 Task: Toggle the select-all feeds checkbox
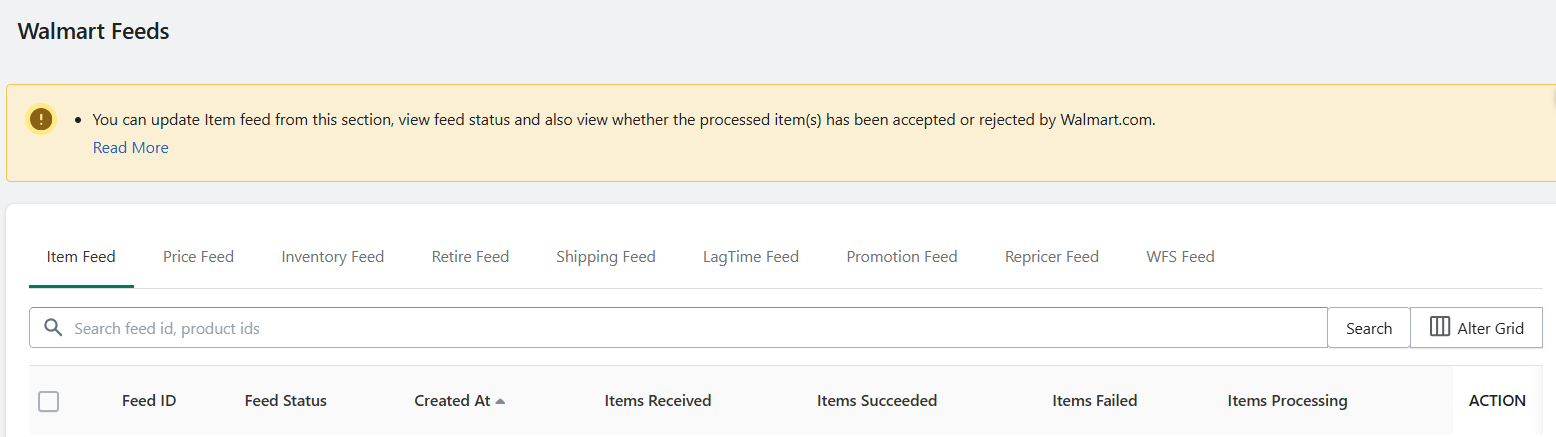click(x=48, y=401)
